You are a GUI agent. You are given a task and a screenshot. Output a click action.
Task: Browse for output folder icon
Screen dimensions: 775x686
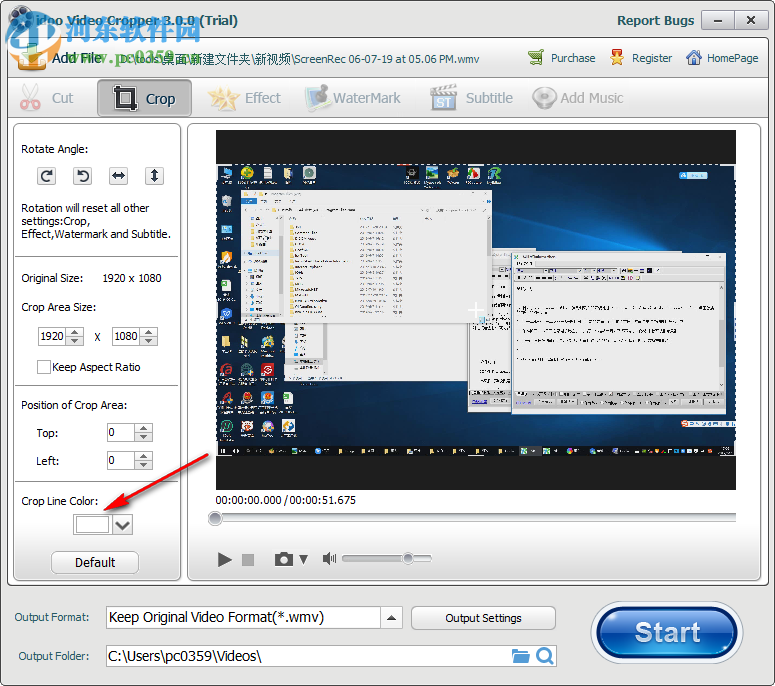point(520,656)
